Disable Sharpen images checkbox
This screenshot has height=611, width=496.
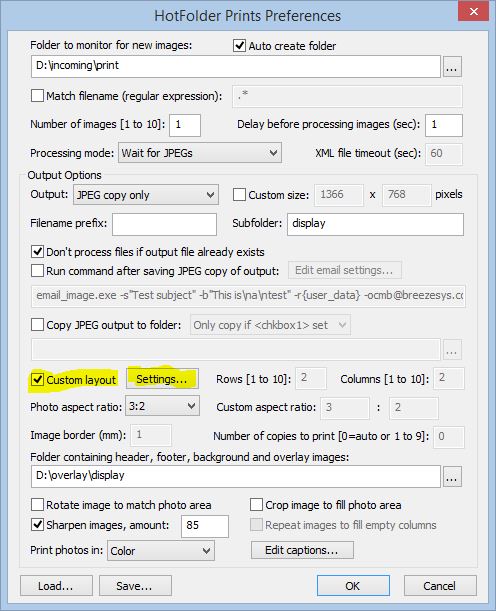pyautogui.click(x=37, y=524)
